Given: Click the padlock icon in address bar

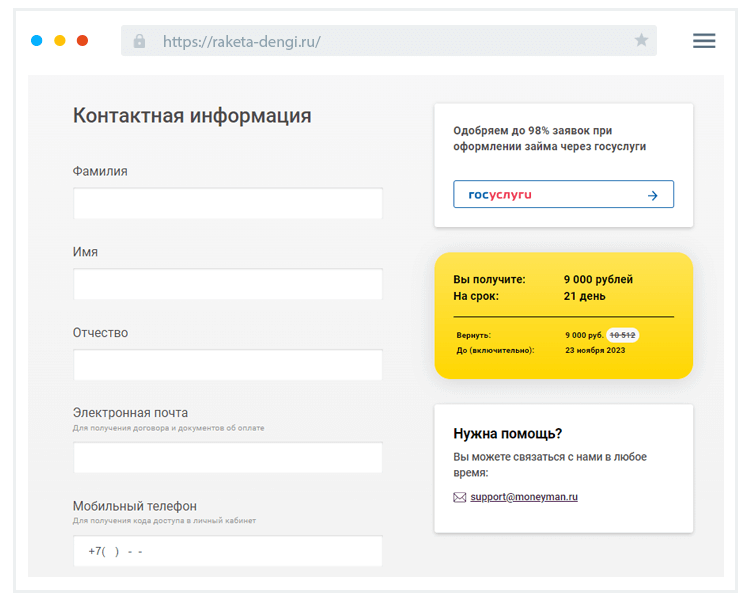Looking at the screenshot, I should point(139,41).
